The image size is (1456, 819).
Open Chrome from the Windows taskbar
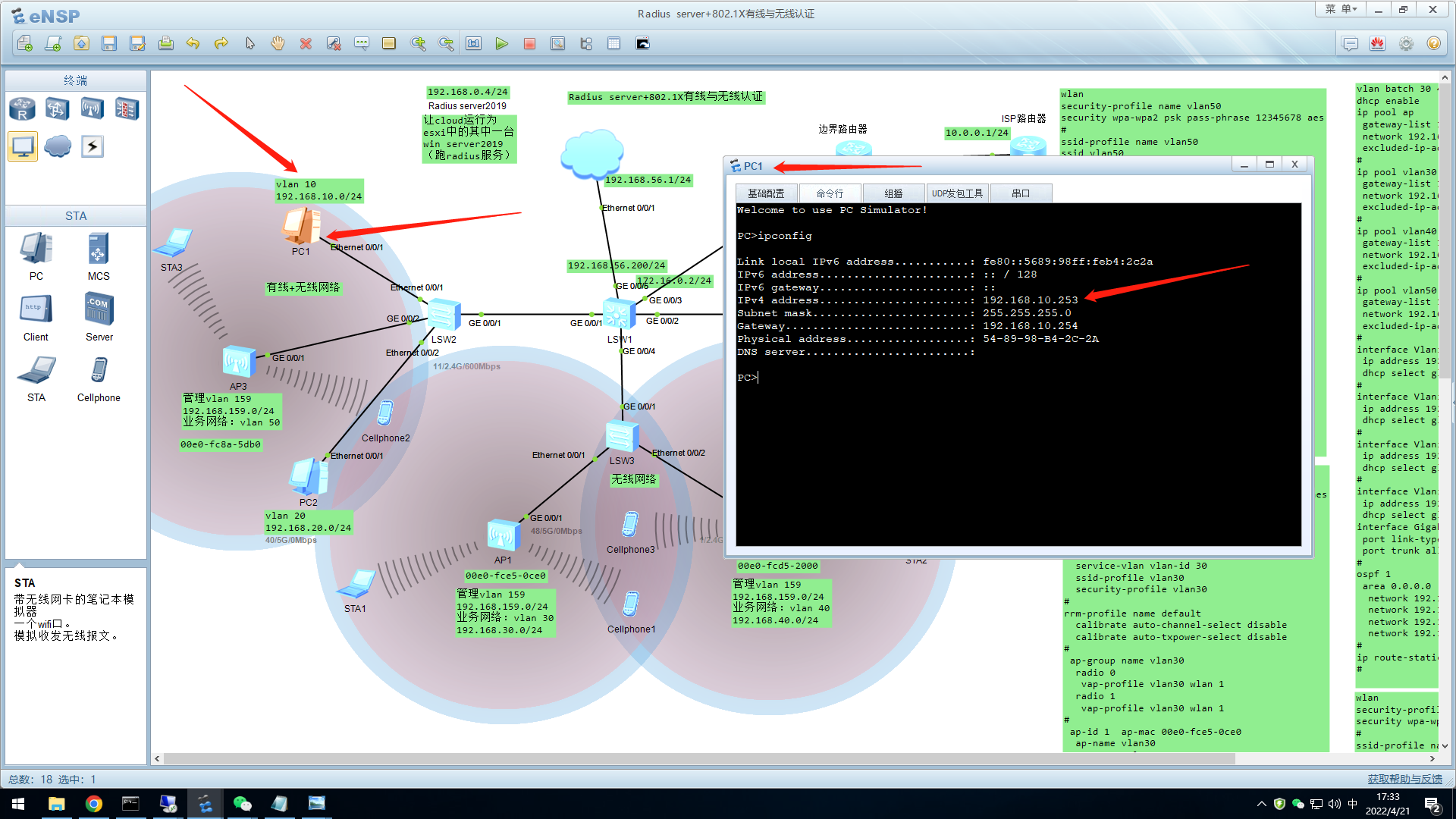pyautogui.click(x=93, y=803)
